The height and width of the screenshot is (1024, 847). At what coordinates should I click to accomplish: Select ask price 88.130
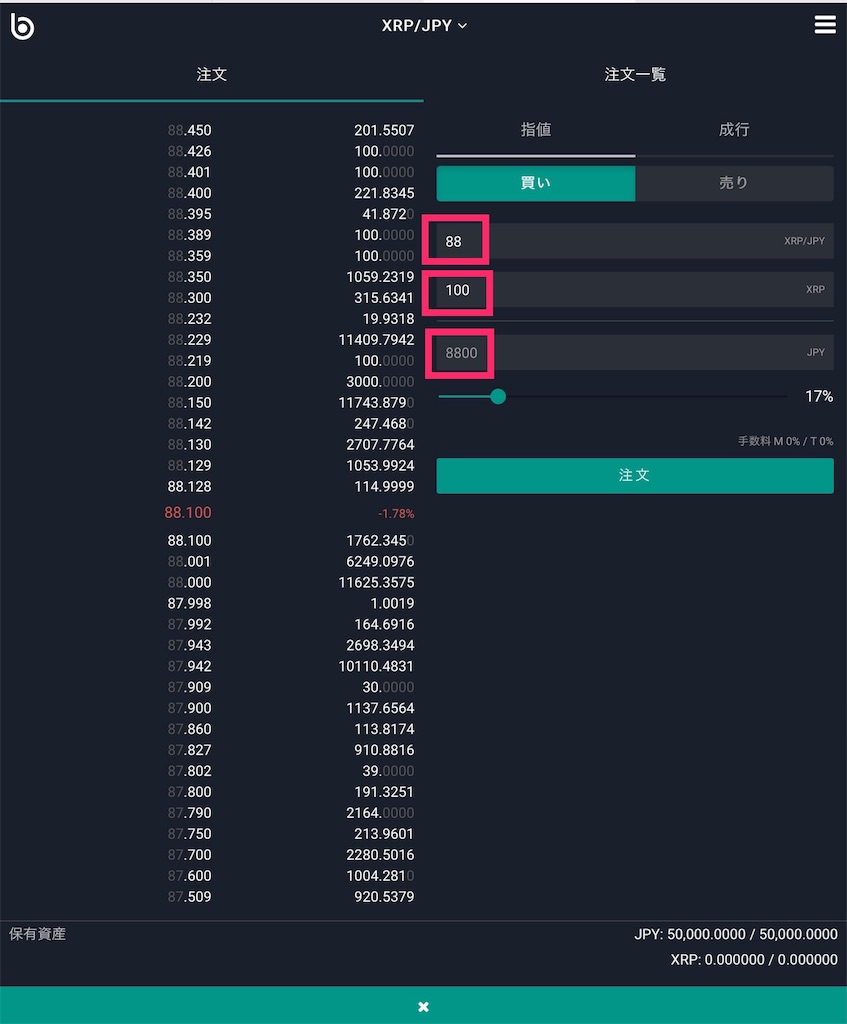coord(189,445)
